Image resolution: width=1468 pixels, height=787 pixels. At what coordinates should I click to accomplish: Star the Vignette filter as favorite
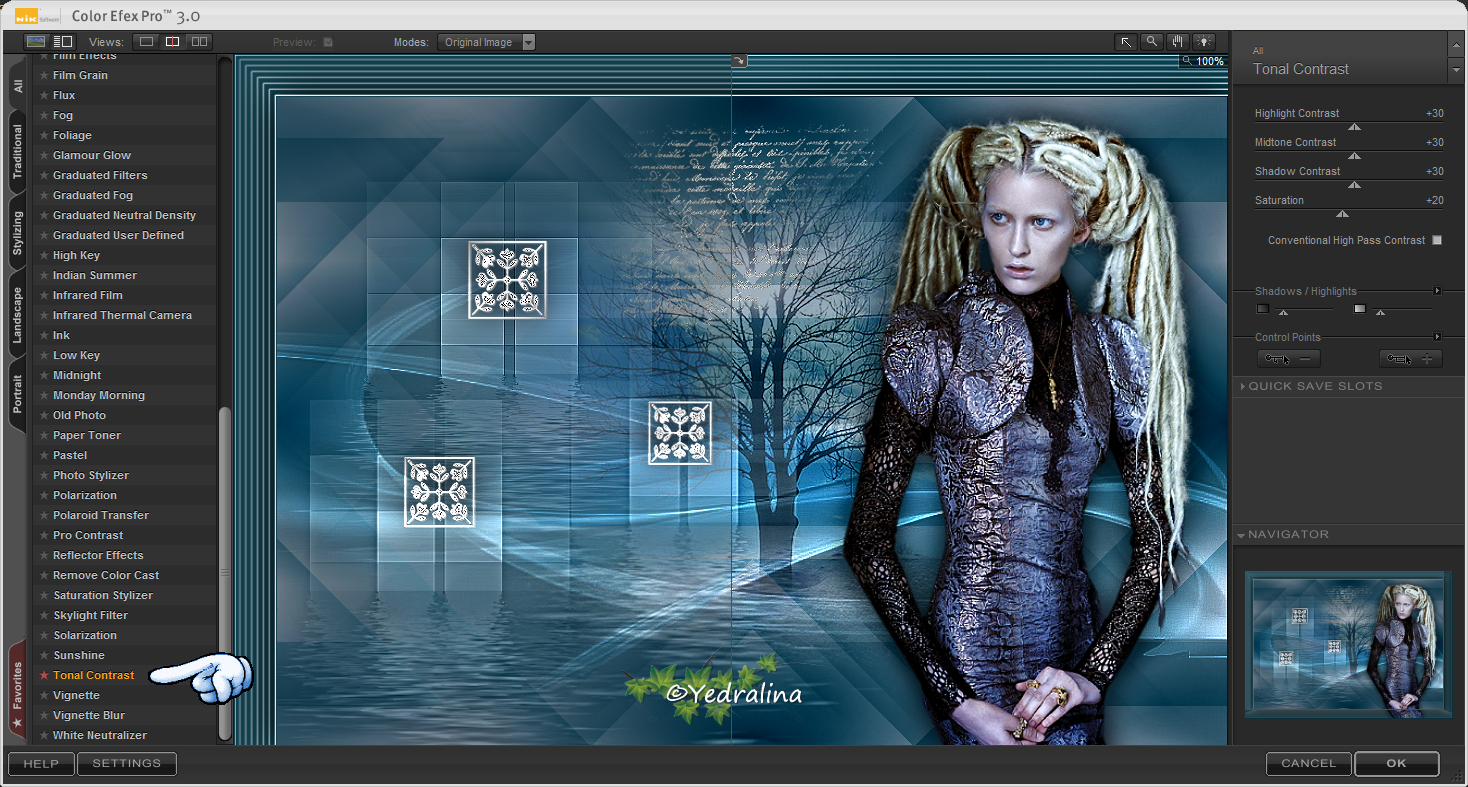click(x=44, y=695)
